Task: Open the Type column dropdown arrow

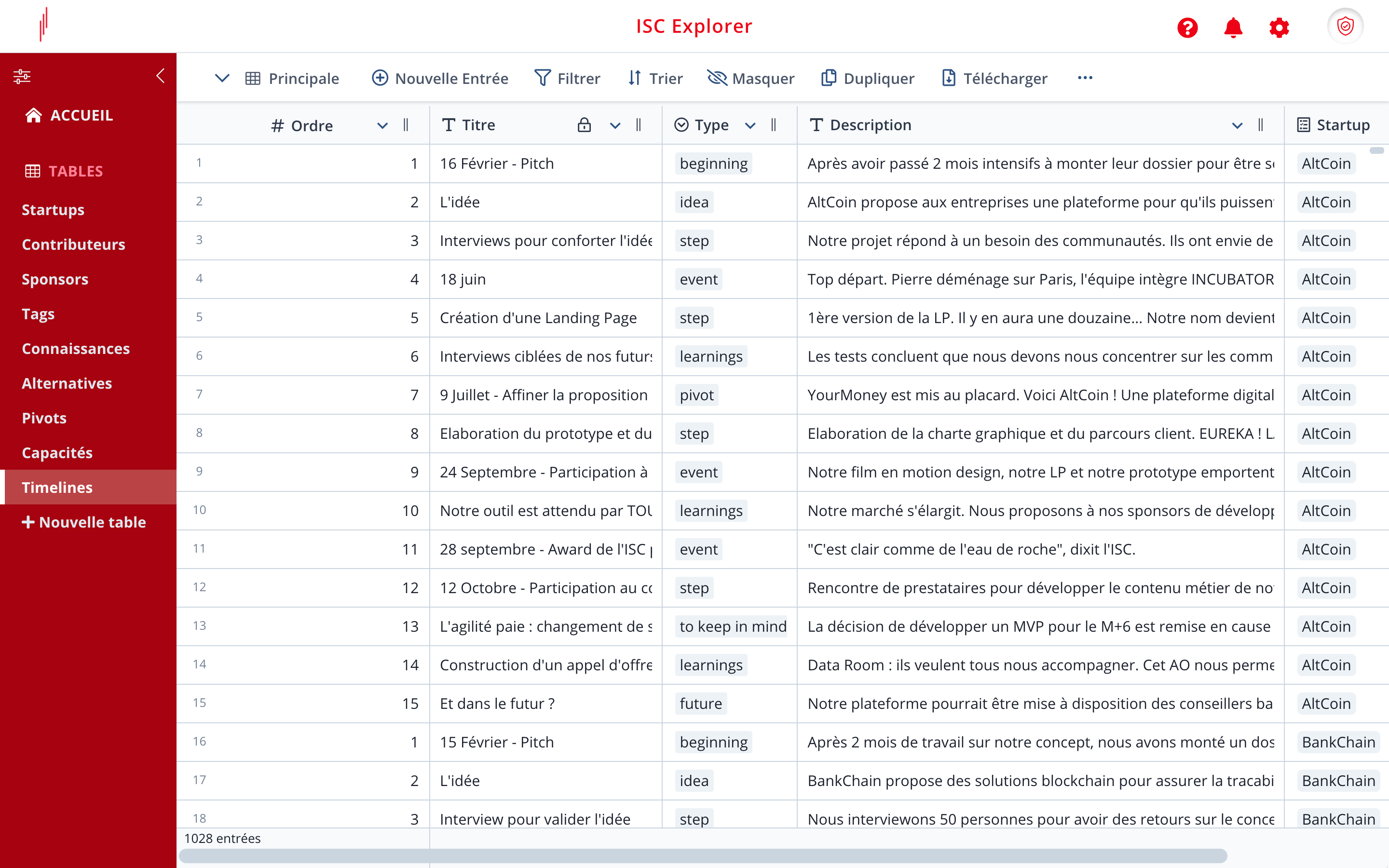Action: click(x=749, y=126)
